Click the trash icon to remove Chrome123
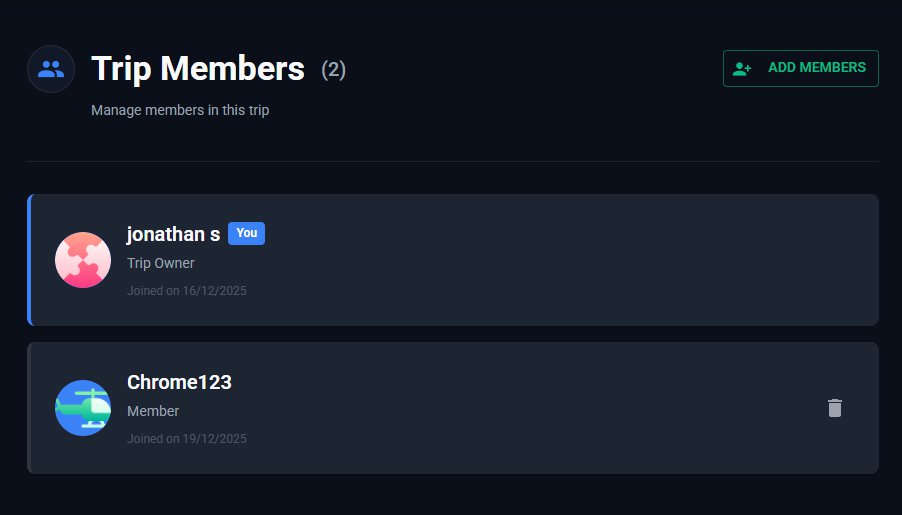The image size is (902, 515). click(x=835, y=408)
